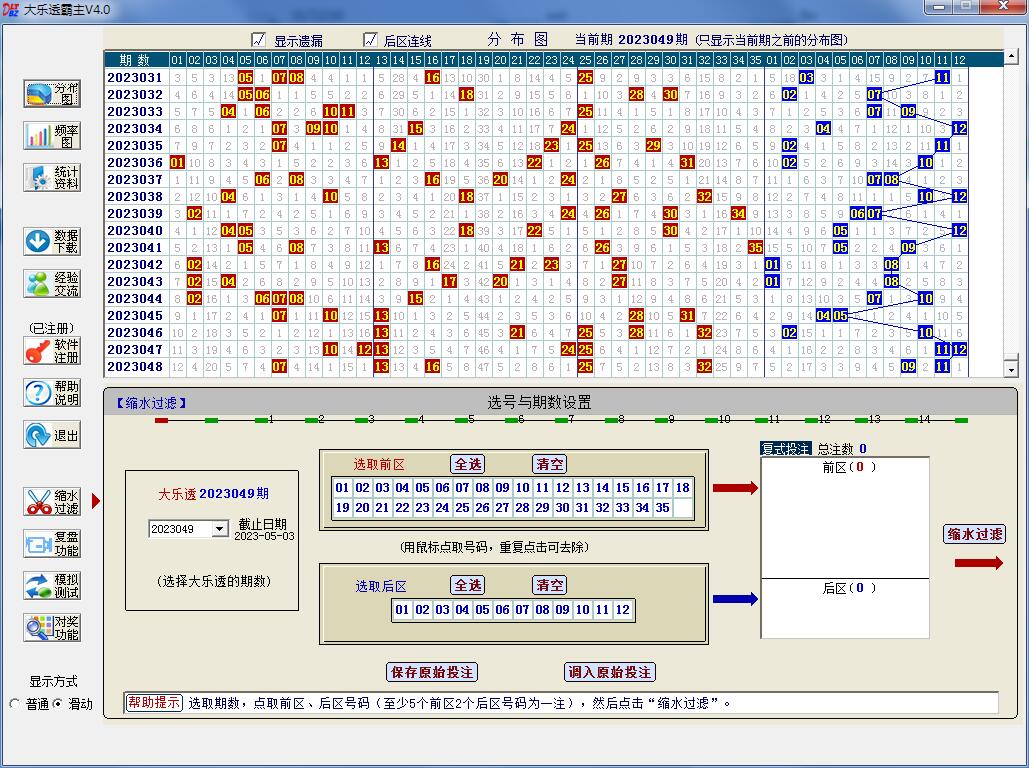Click 清空 to clear back zone selection
Viewport: 1029px width, 768px height.
(x=549, y=585)
